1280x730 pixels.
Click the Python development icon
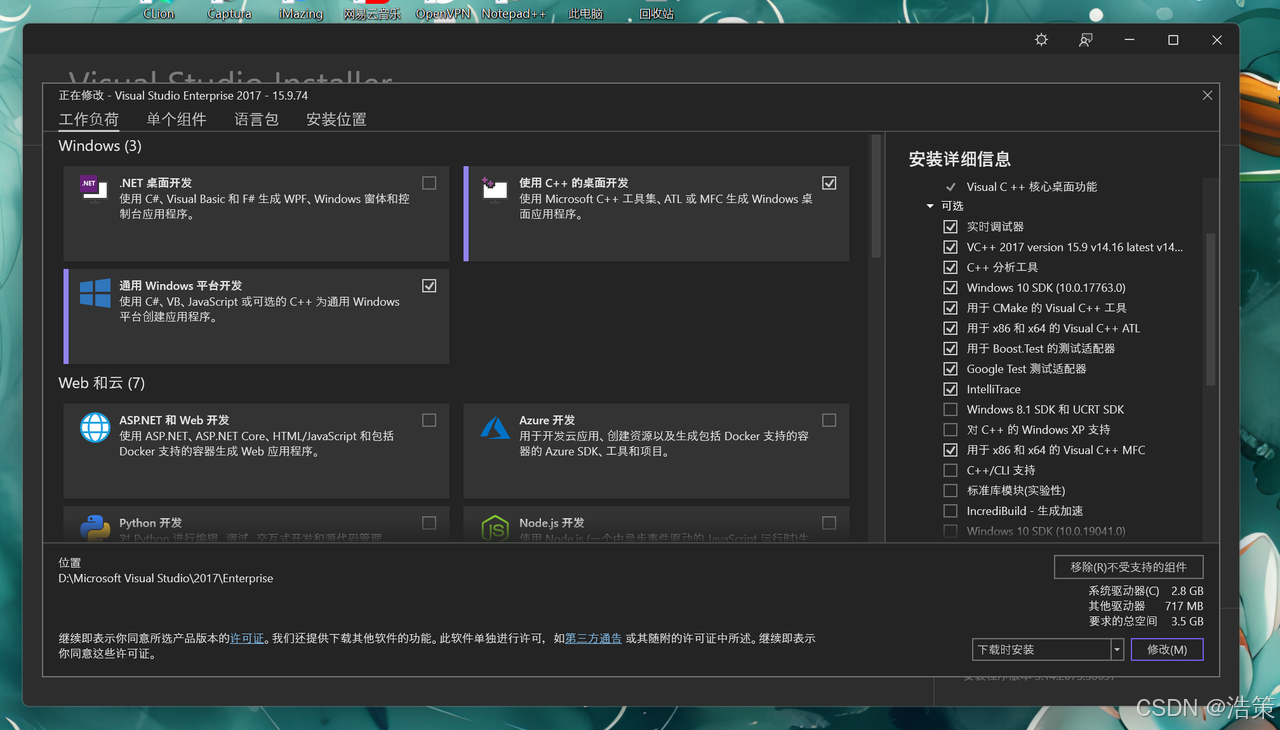95,528
